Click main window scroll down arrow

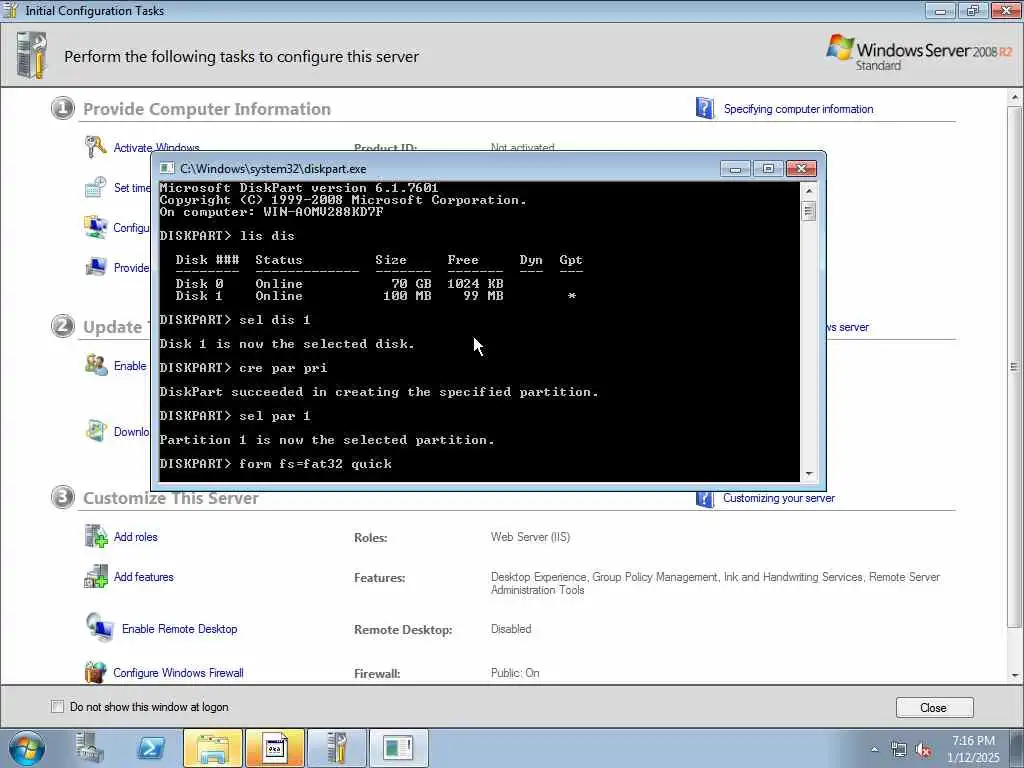tap(1014, 675)
